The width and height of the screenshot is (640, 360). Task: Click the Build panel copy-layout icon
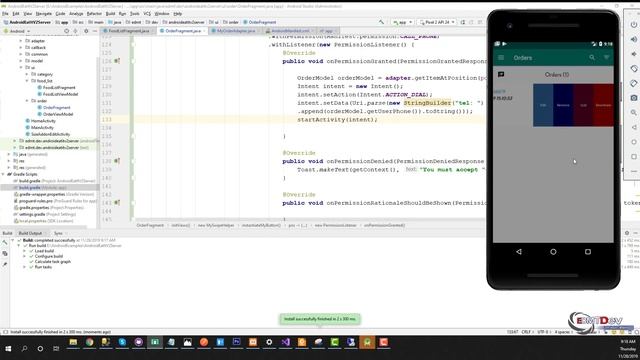pyautogui.click(x=5, y=253)
